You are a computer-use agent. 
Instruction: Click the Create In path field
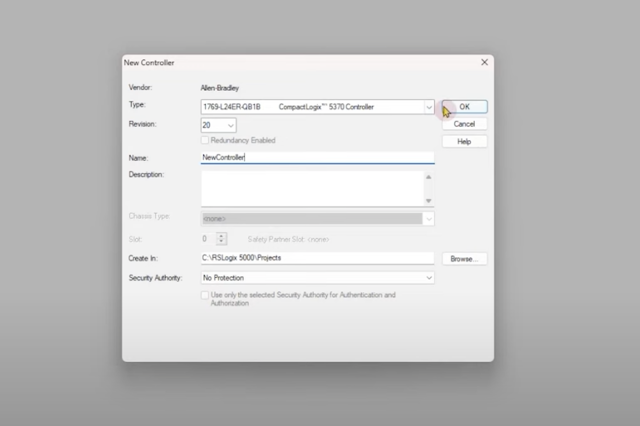317,258
